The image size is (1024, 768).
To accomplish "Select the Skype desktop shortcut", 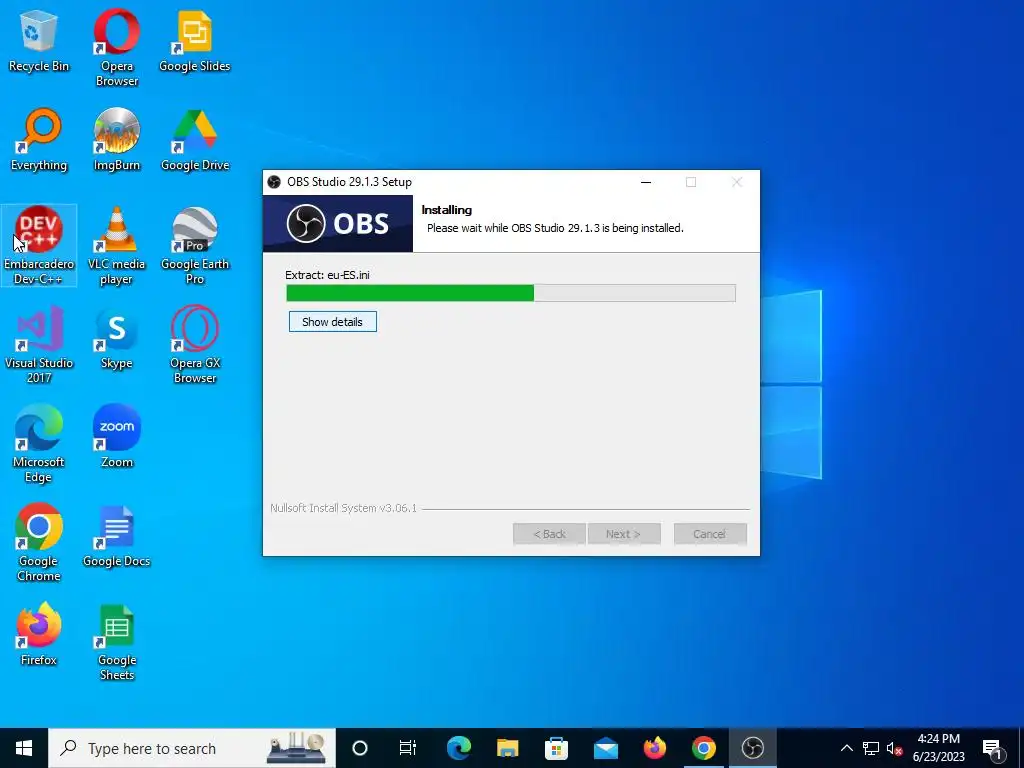I will (116, 338).
